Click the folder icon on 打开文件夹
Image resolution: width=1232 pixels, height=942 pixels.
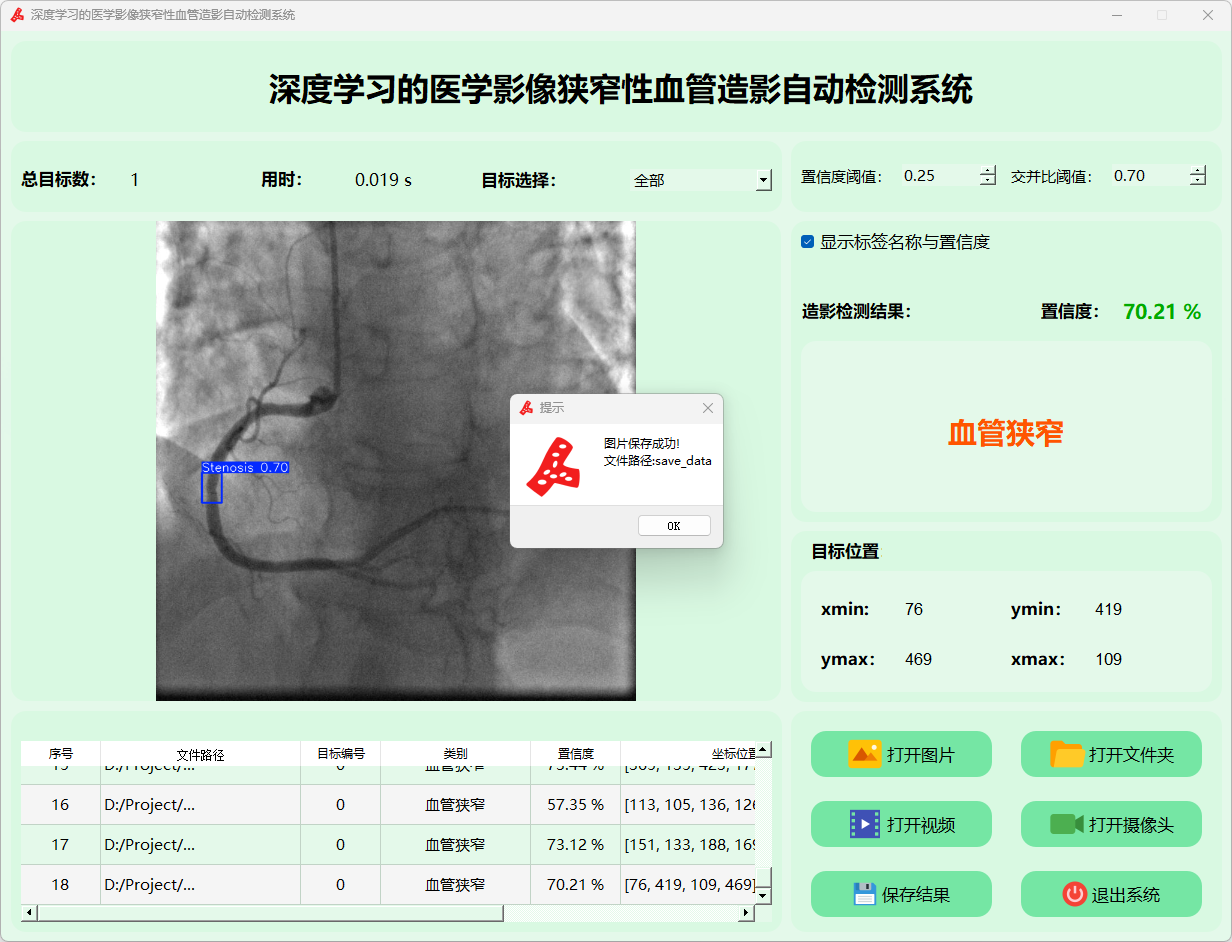pyautogui.click(x=1067, y=754)
